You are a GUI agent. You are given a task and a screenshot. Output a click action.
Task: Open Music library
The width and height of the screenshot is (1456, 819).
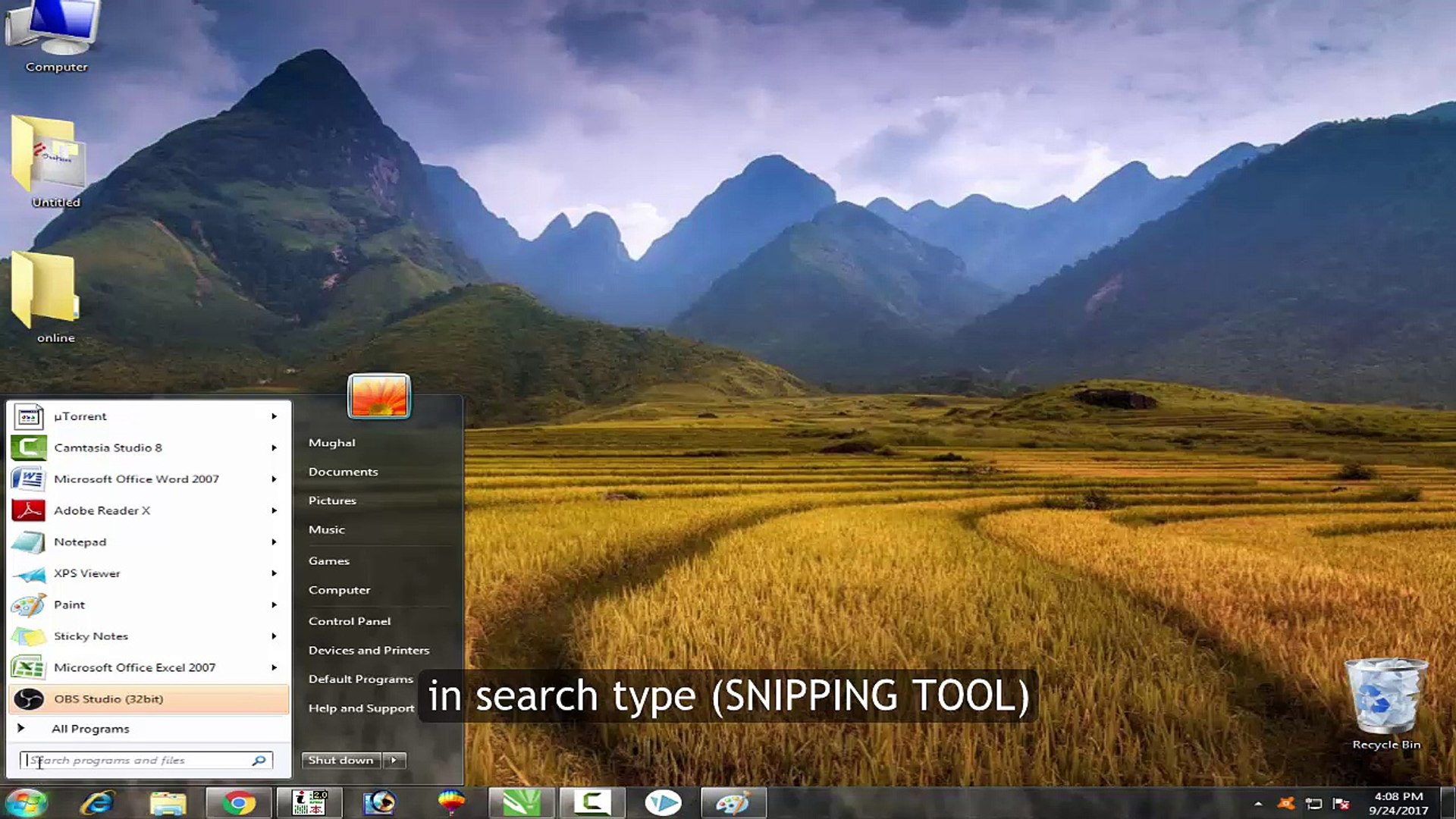pos(326,529)
